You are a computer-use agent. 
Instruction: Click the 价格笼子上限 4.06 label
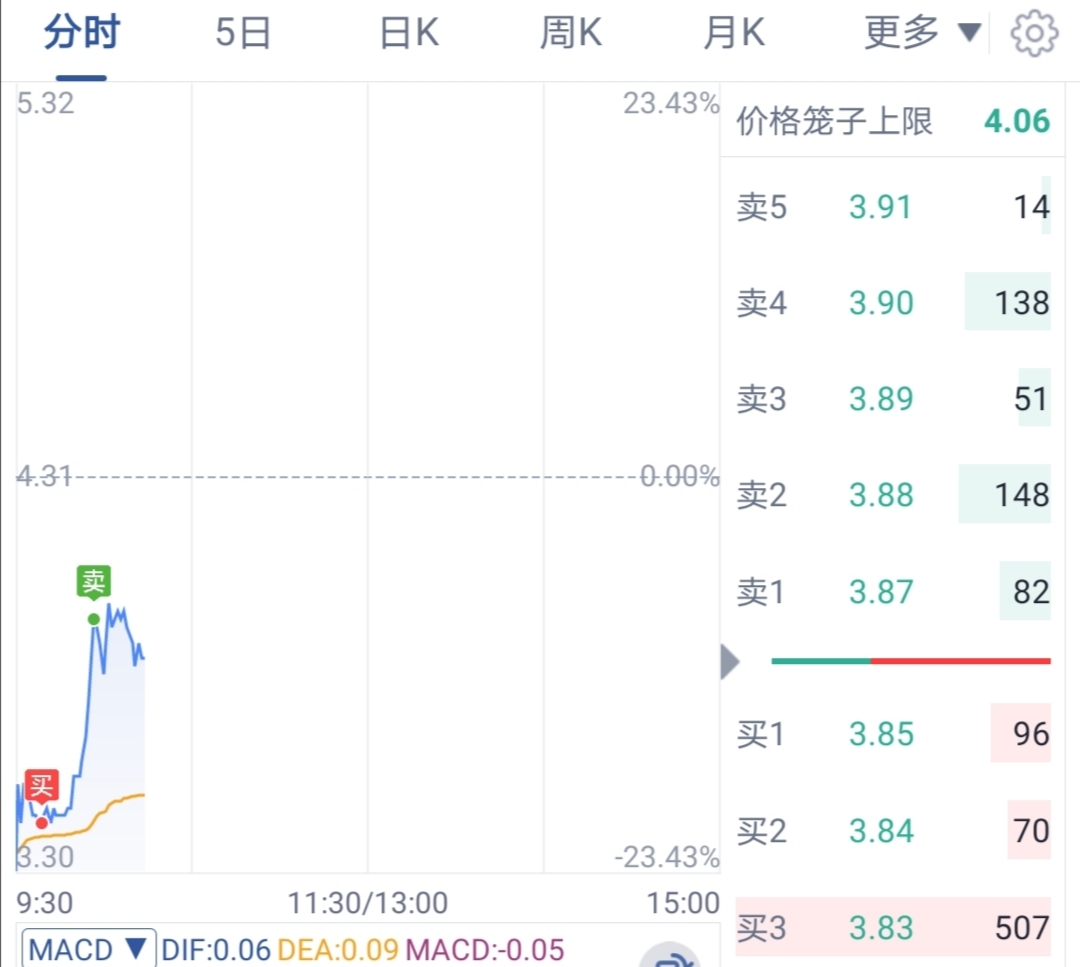(893, 121)
